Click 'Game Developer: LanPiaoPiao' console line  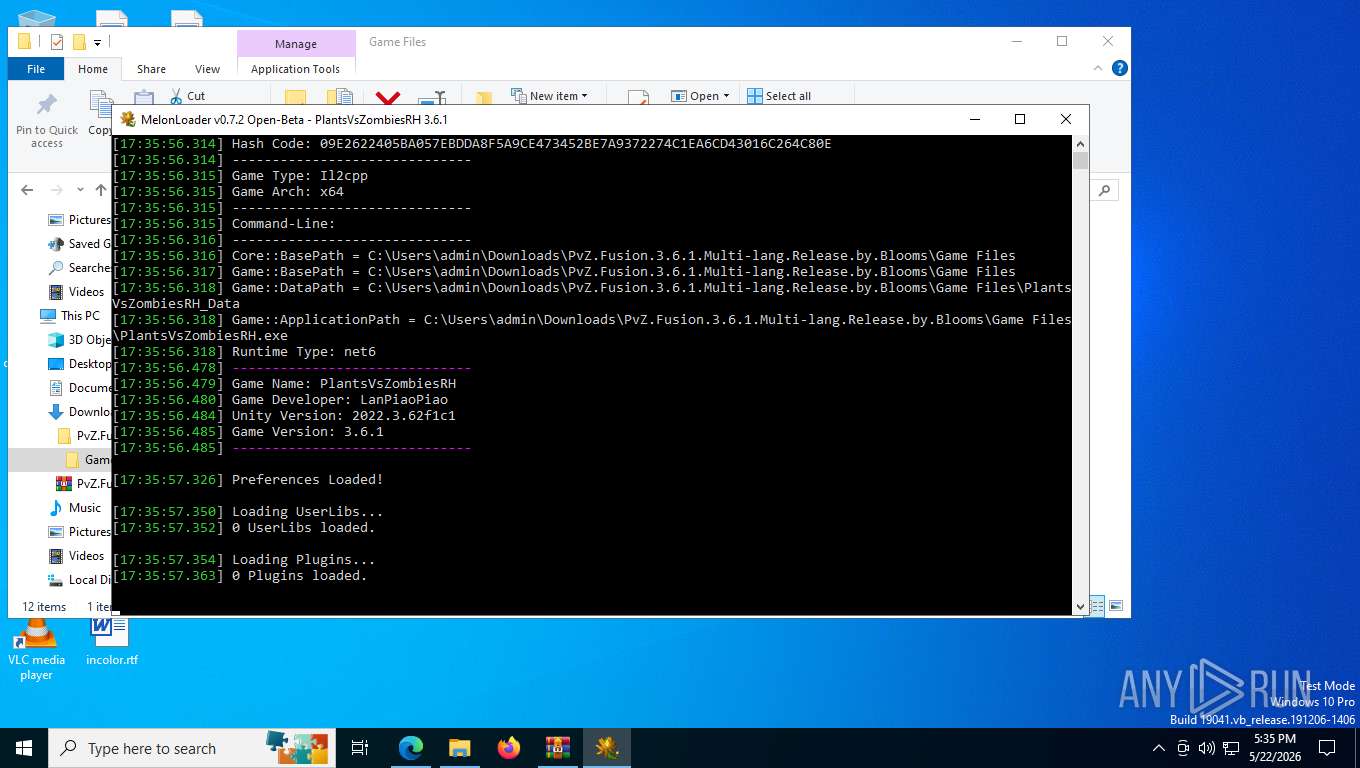tap(340, 400)
